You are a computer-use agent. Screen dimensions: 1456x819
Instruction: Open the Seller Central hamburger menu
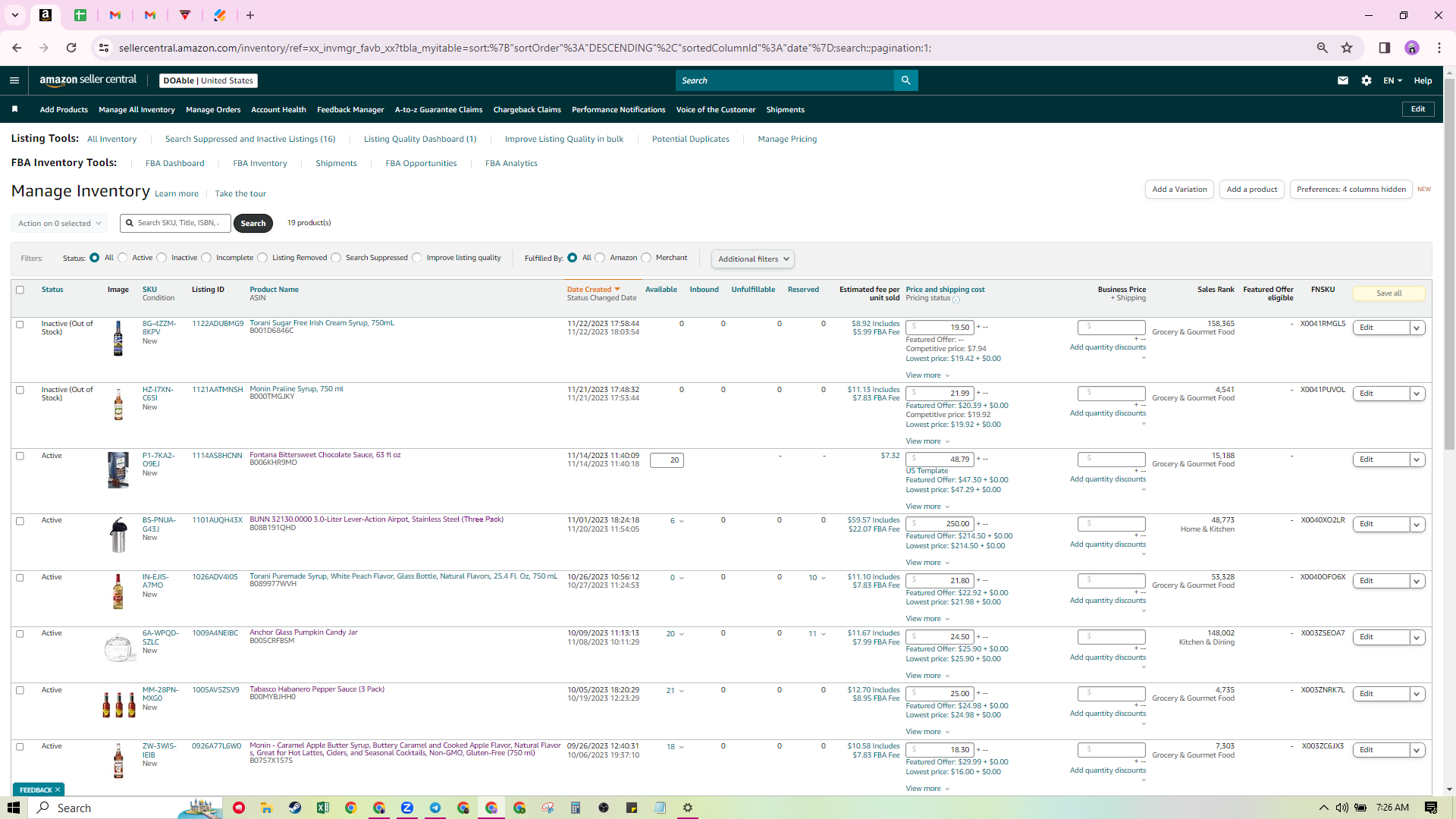point(14,80)
